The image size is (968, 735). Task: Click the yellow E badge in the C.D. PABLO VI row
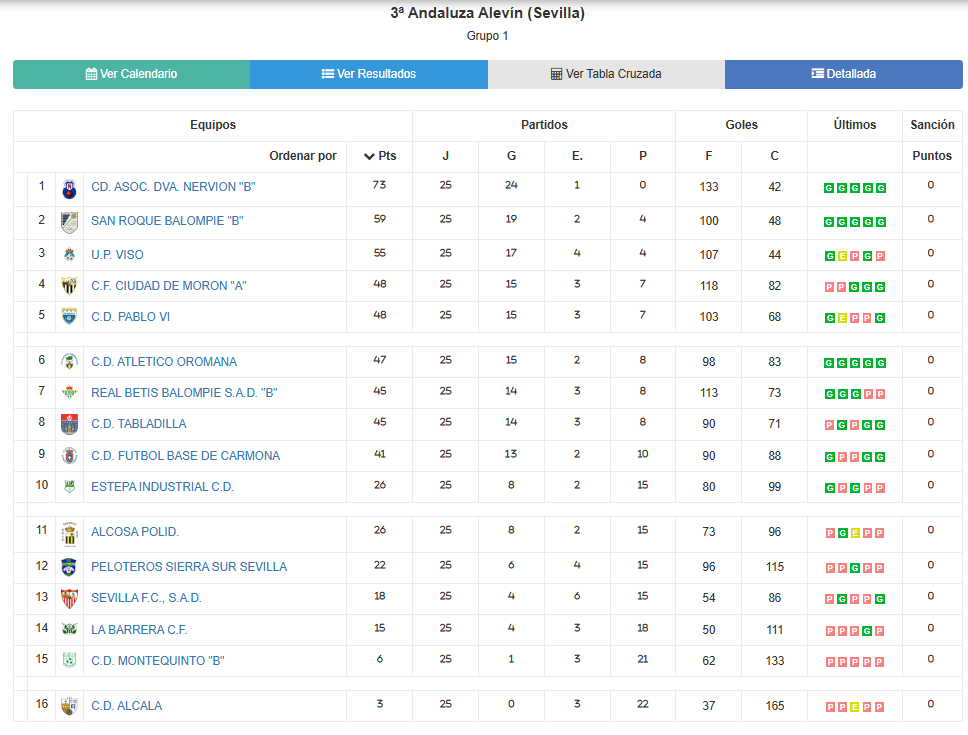[842, 318]
